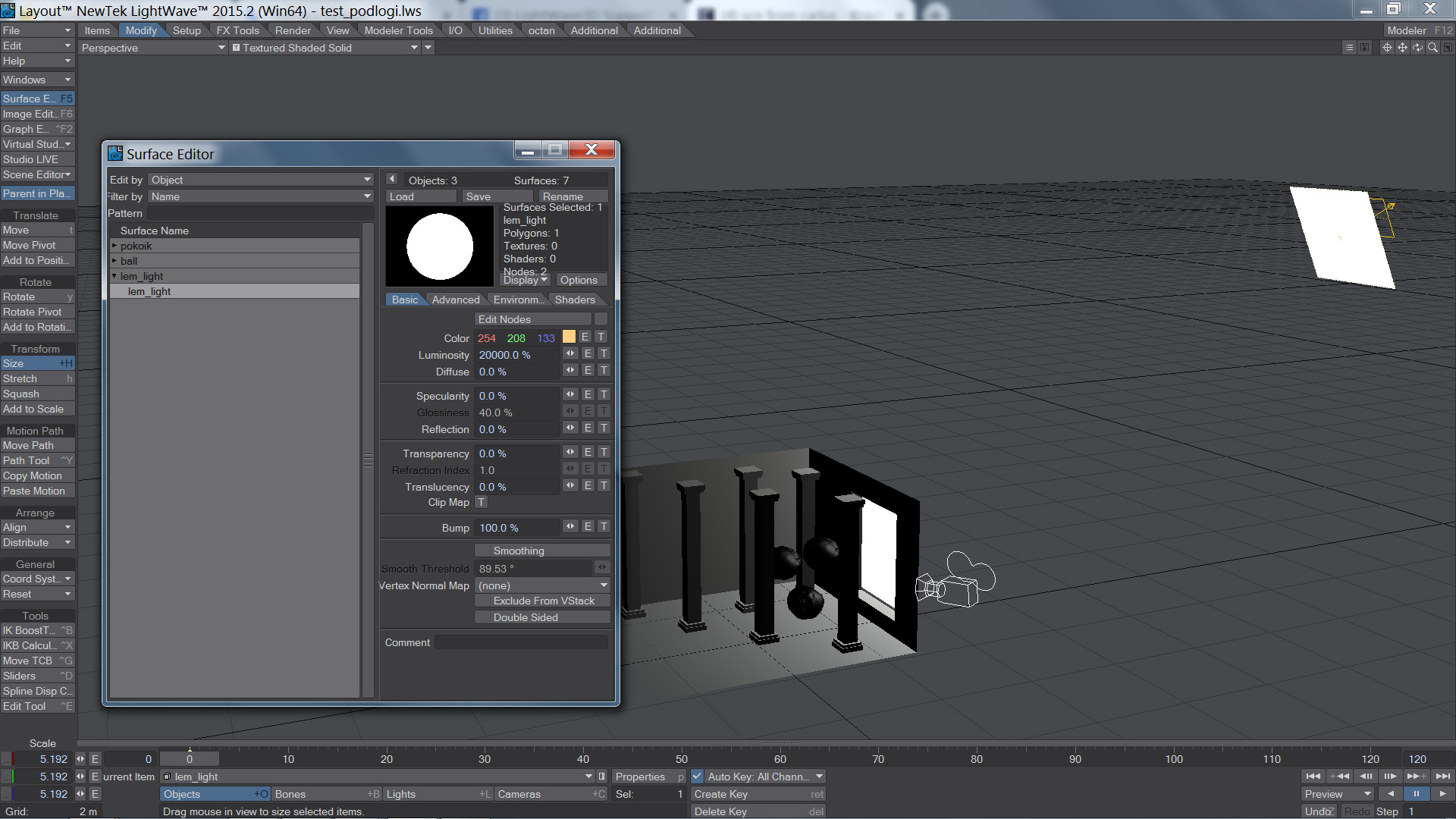Click the viewport zoom magnifier icon
Viewport: 1456px width, 819px height.
coord(1432,48)
